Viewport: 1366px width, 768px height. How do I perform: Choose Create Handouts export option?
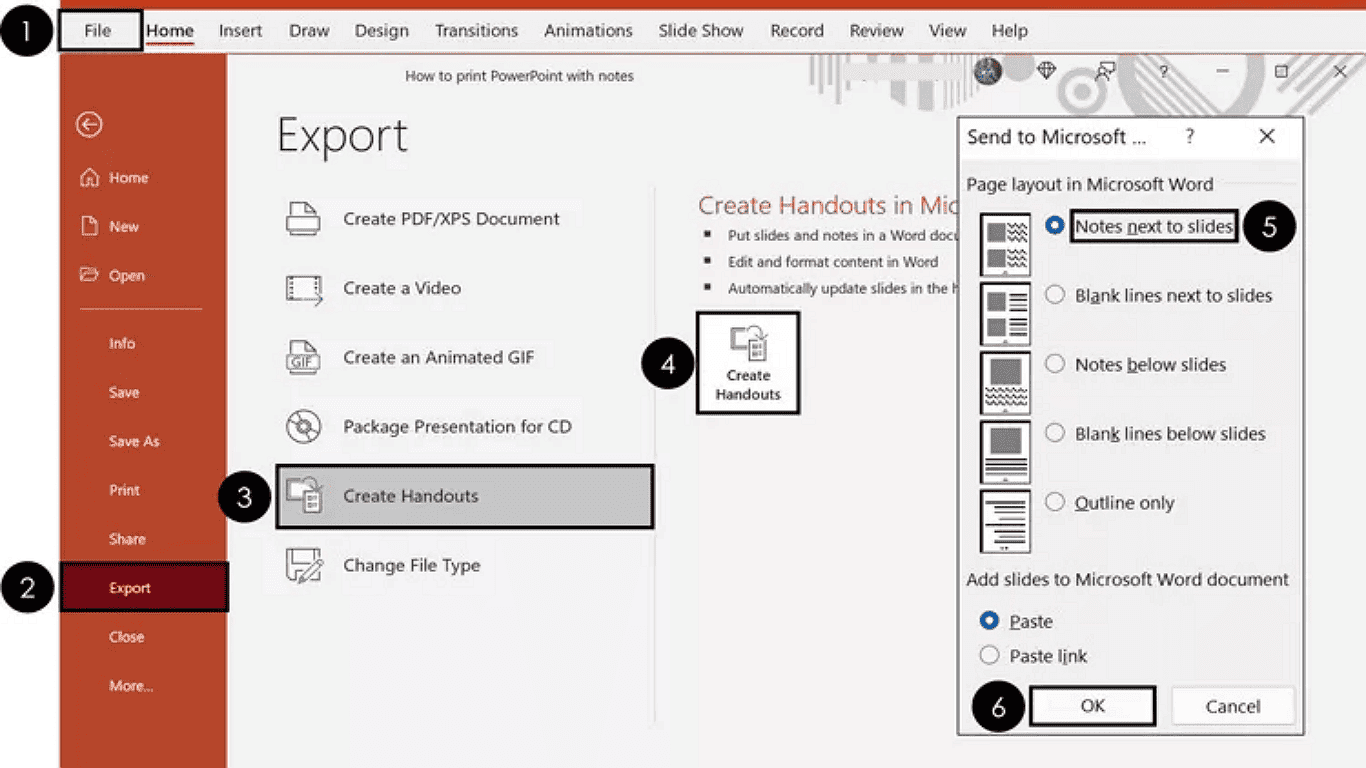point(465,496)
